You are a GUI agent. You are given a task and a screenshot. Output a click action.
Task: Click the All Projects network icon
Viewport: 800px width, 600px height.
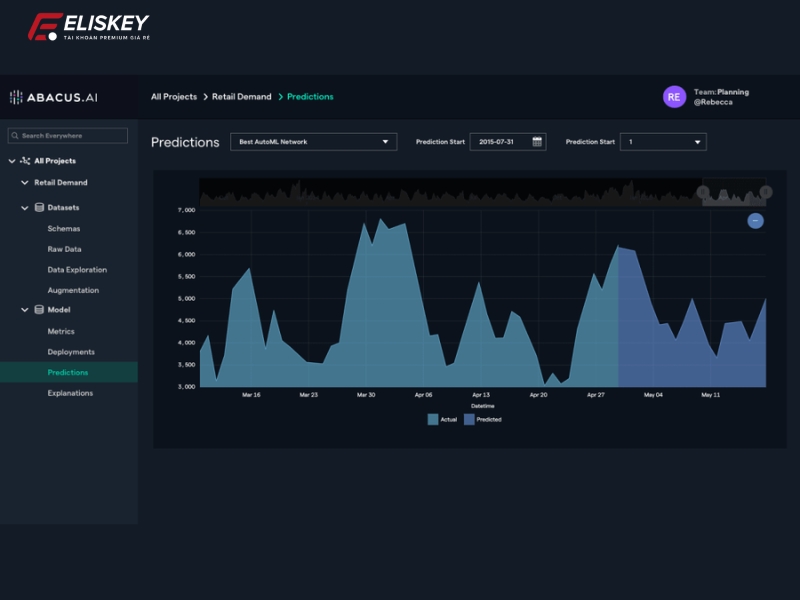25,161
